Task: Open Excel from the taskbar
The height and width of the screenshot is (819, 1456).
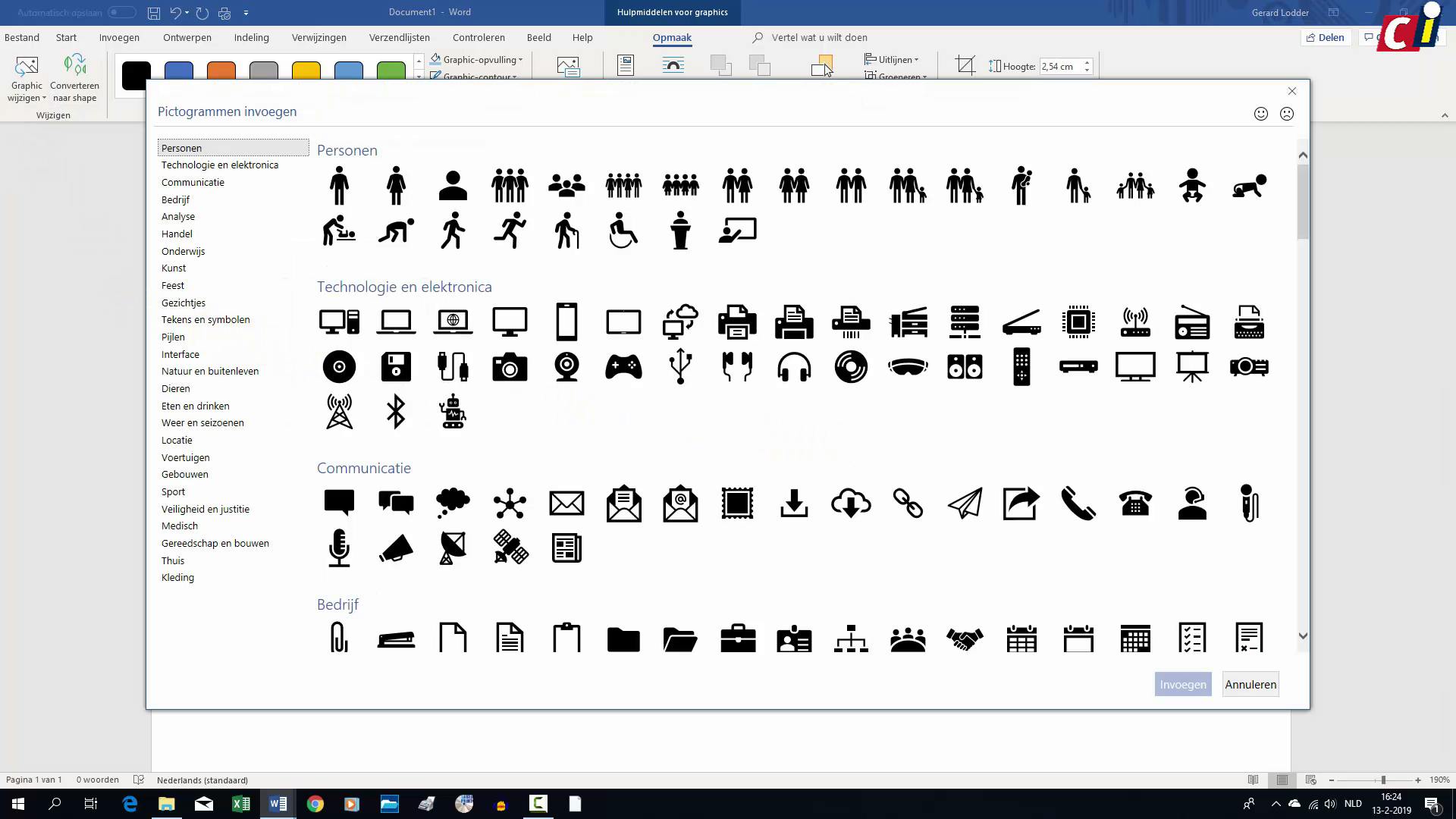Action: (241, 804)
